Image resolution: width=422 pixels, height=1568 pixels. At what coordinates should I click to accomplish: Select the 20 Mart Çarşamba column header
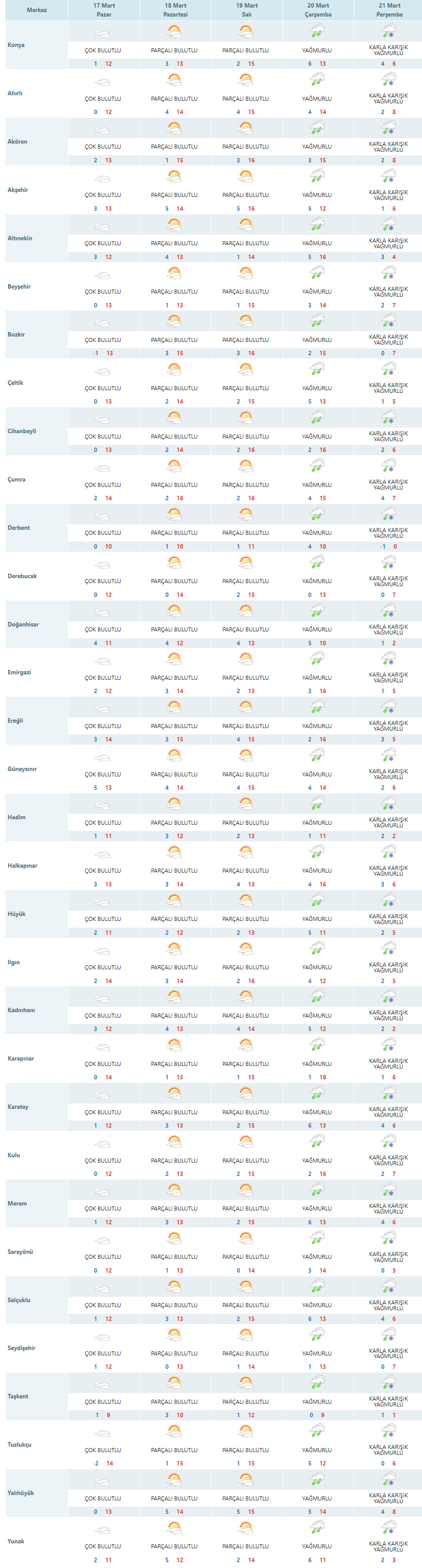(318, 10)
